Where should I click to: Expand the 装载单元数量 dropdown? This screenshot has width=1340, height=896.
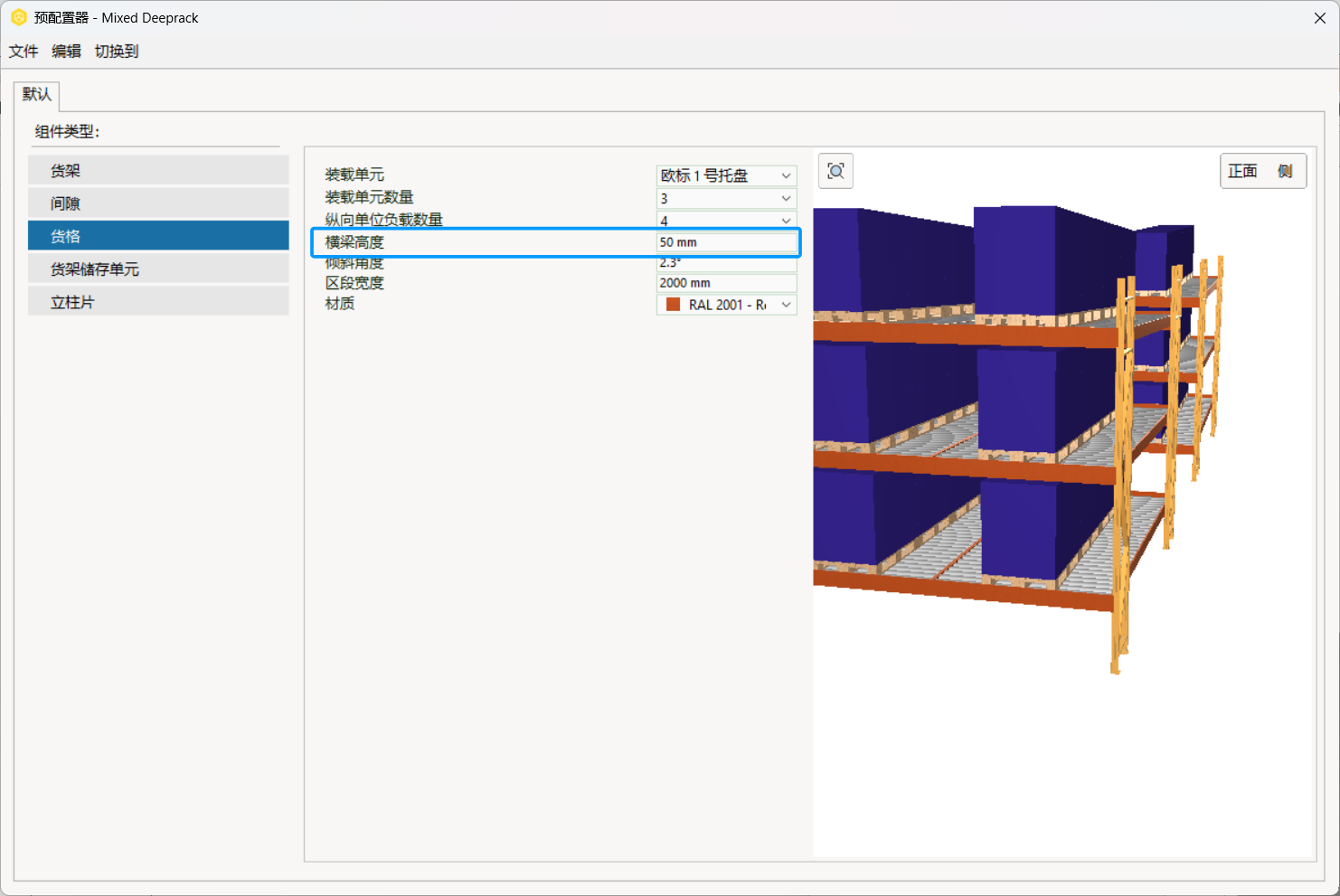[x=726, y=198]
